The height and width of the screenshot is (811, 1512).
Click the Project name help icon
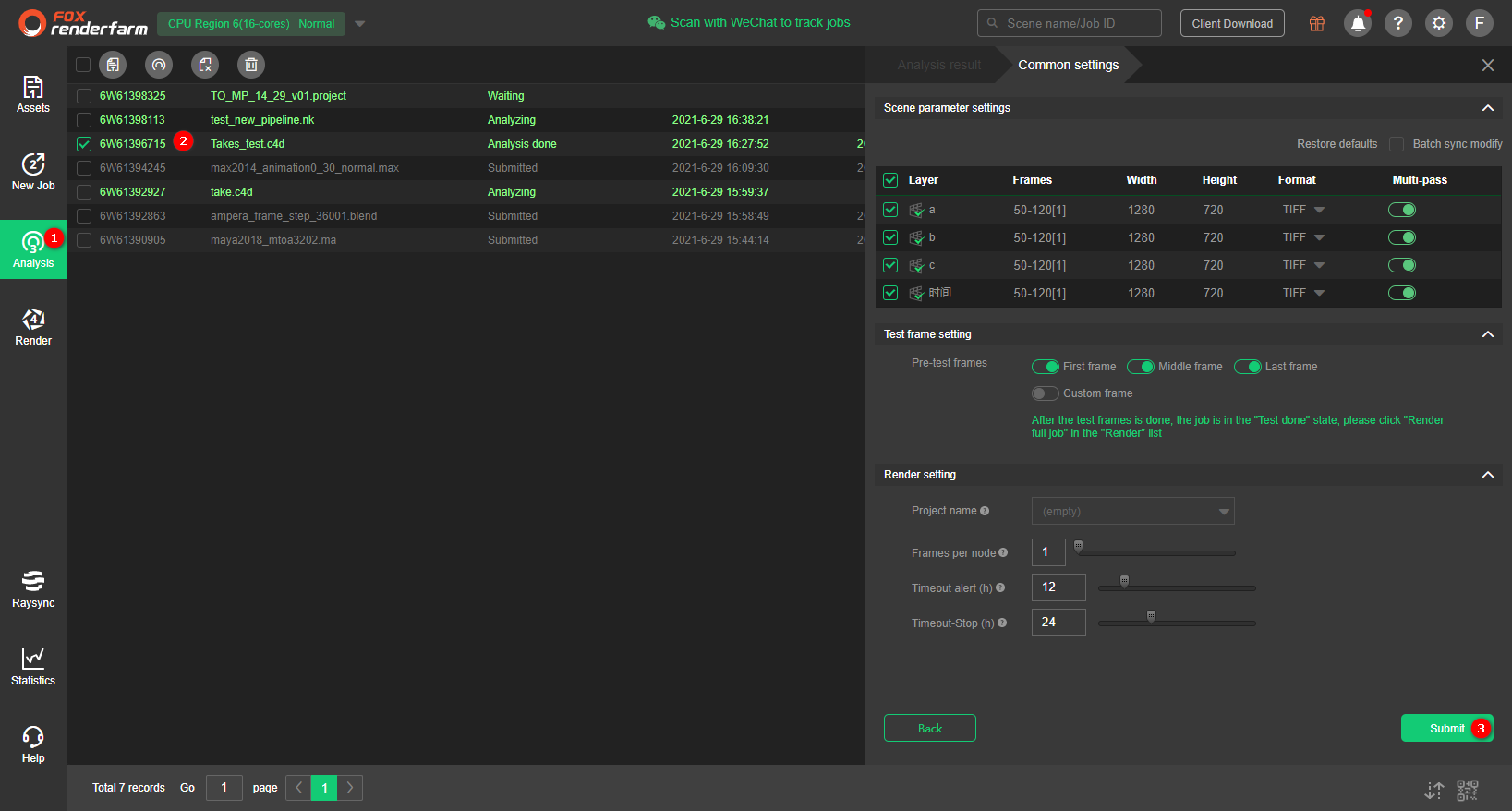pyautogui.click(x=985, y=511)
